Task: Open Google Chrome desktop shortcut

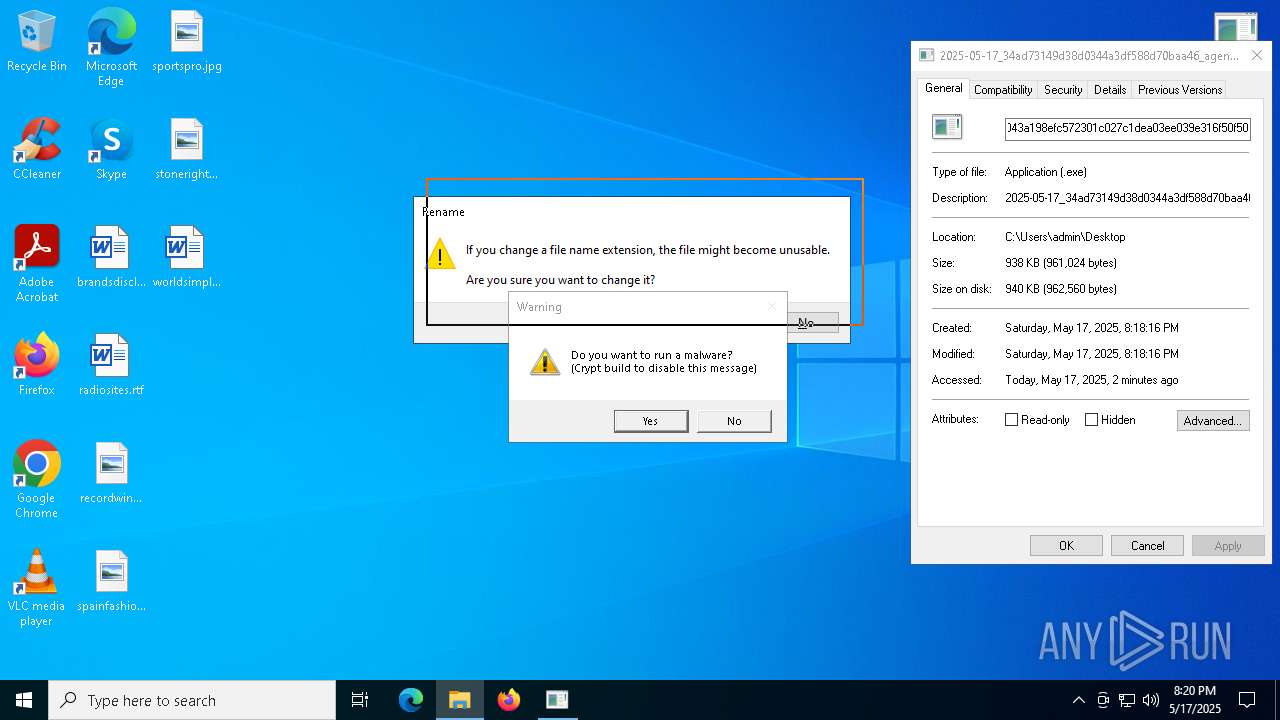Action: point(37,480)
